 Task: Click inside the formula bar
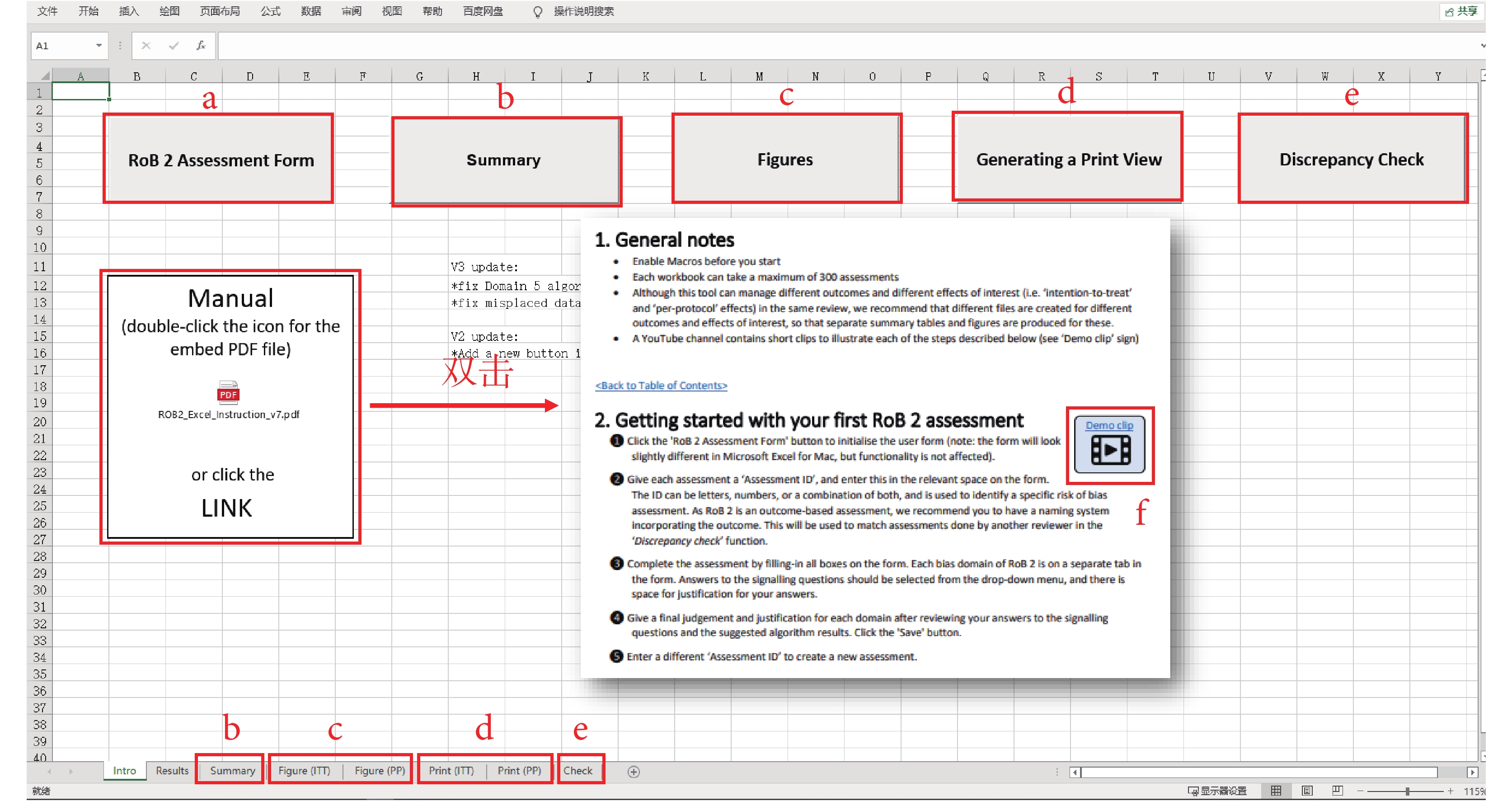(845, 45)
